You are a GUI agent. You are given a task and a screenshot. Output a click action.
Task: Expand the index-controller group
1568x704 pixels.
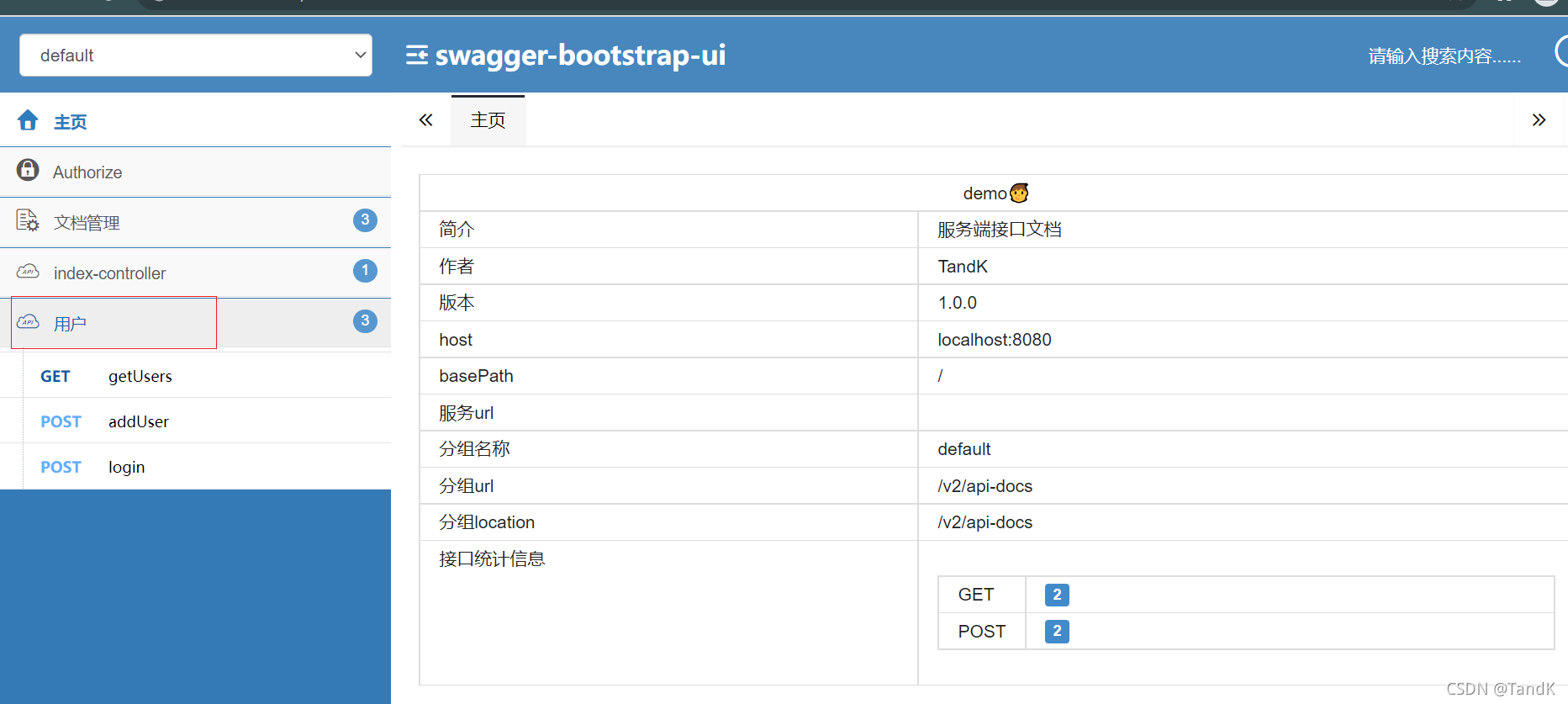coord(195,273)
